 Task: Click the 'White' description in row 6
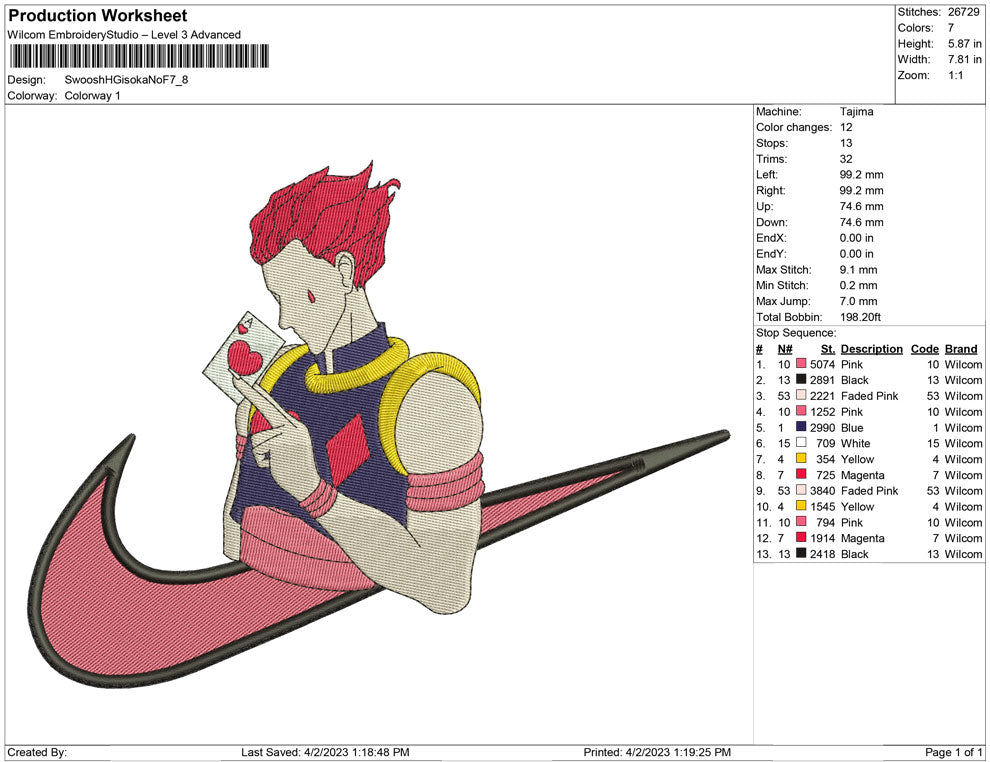click(856, 443)
